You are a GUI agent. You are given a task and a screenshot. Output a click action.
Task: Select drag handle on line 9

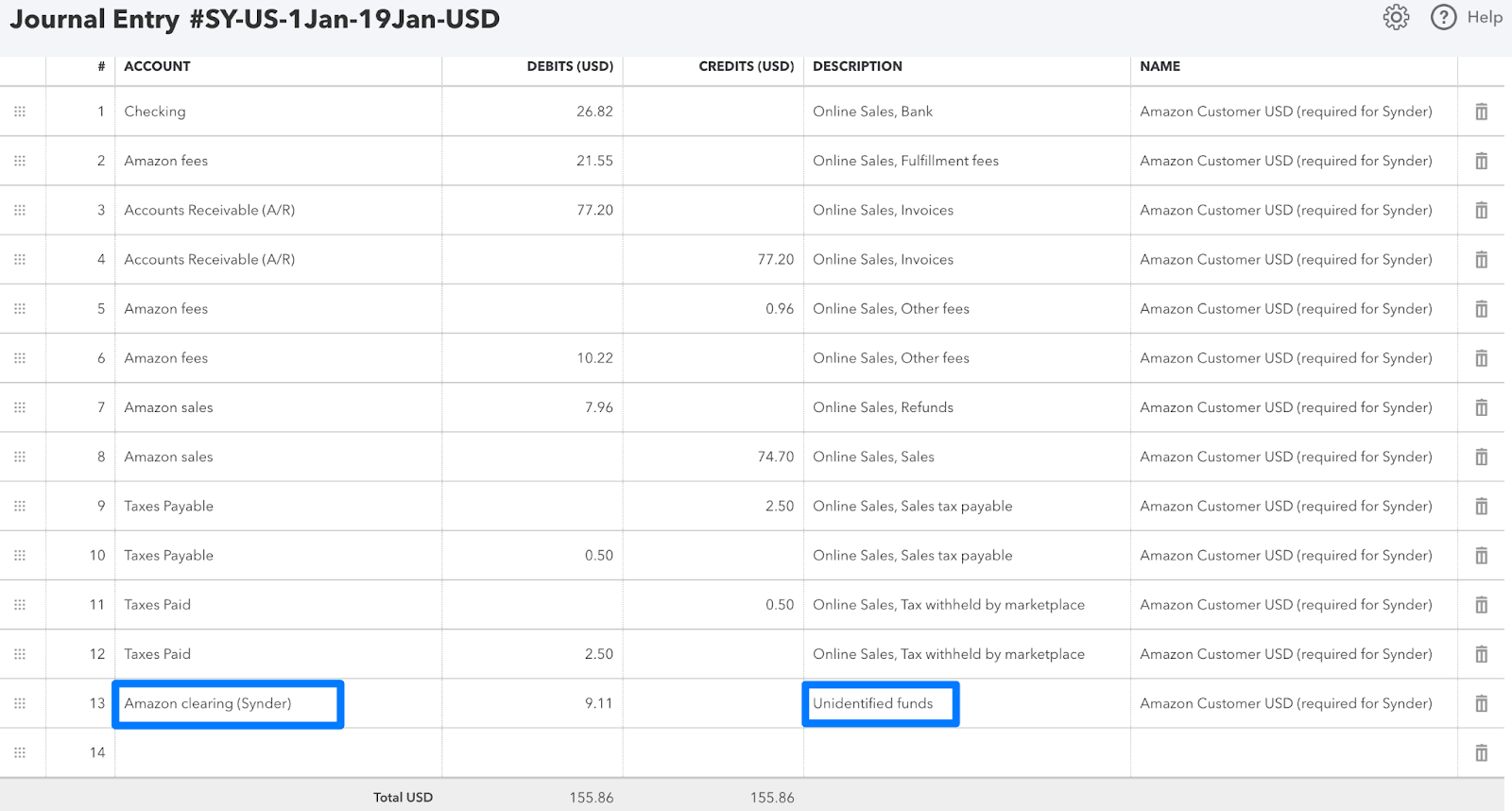[20, 506]
